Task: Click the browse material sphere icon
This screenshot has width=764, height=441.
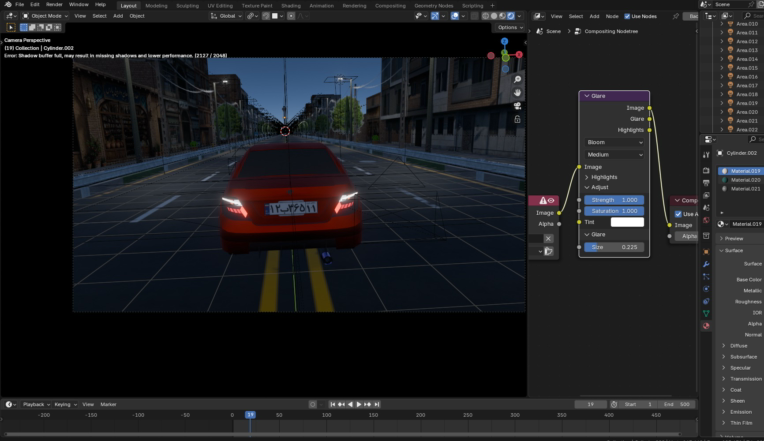Action: [x=721, y=224]
